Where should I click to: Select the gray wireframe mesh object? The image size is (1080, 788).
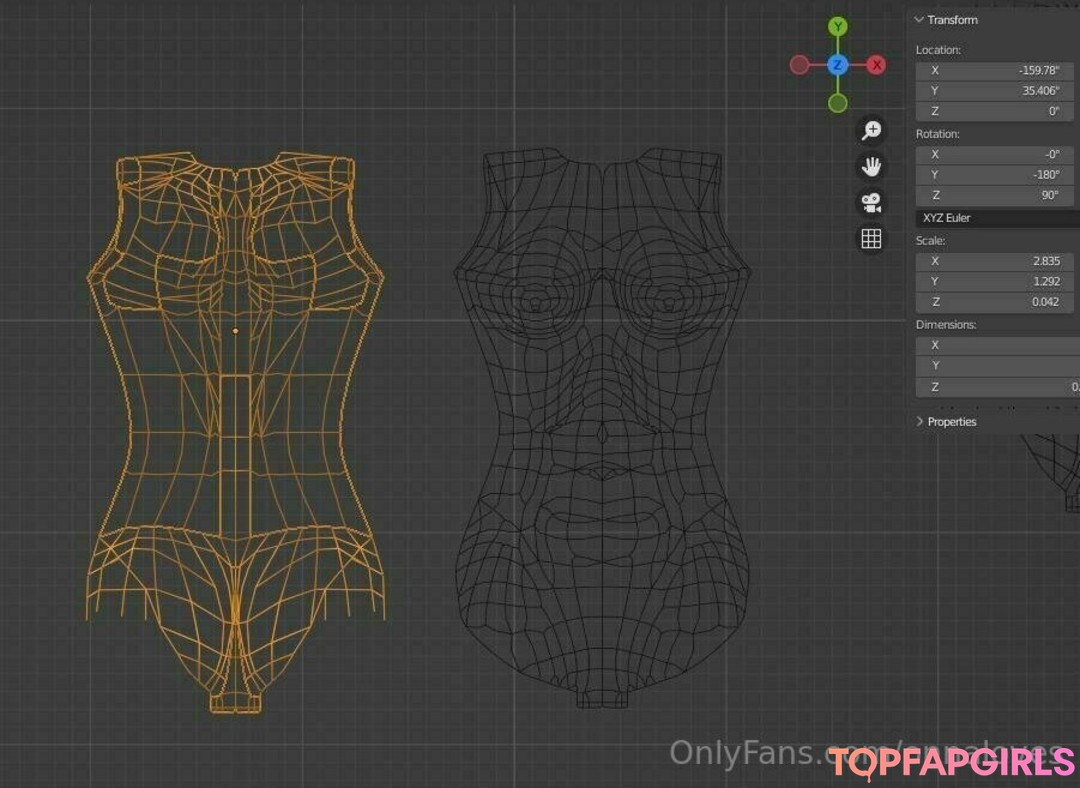[x=602, y=430]
